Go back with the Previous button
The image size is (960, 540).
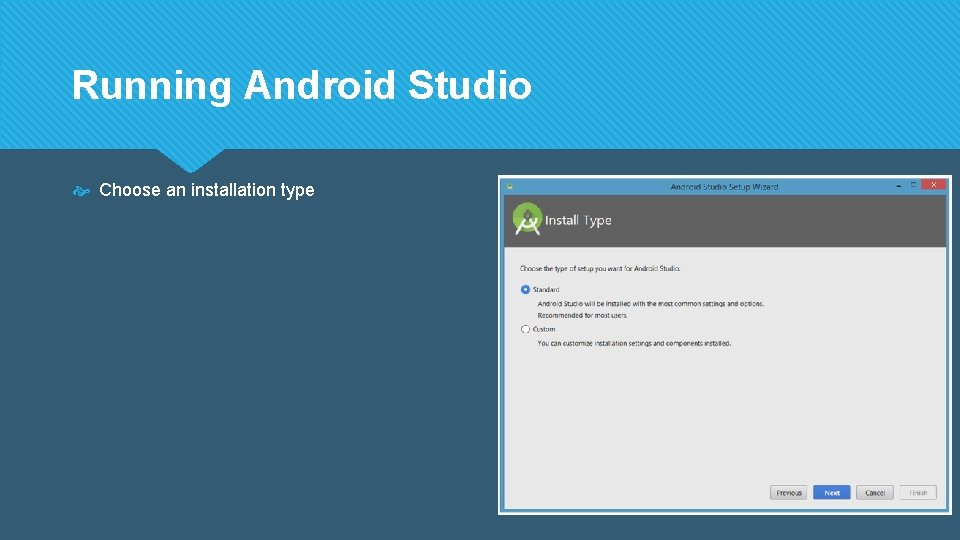click(789, 493)
